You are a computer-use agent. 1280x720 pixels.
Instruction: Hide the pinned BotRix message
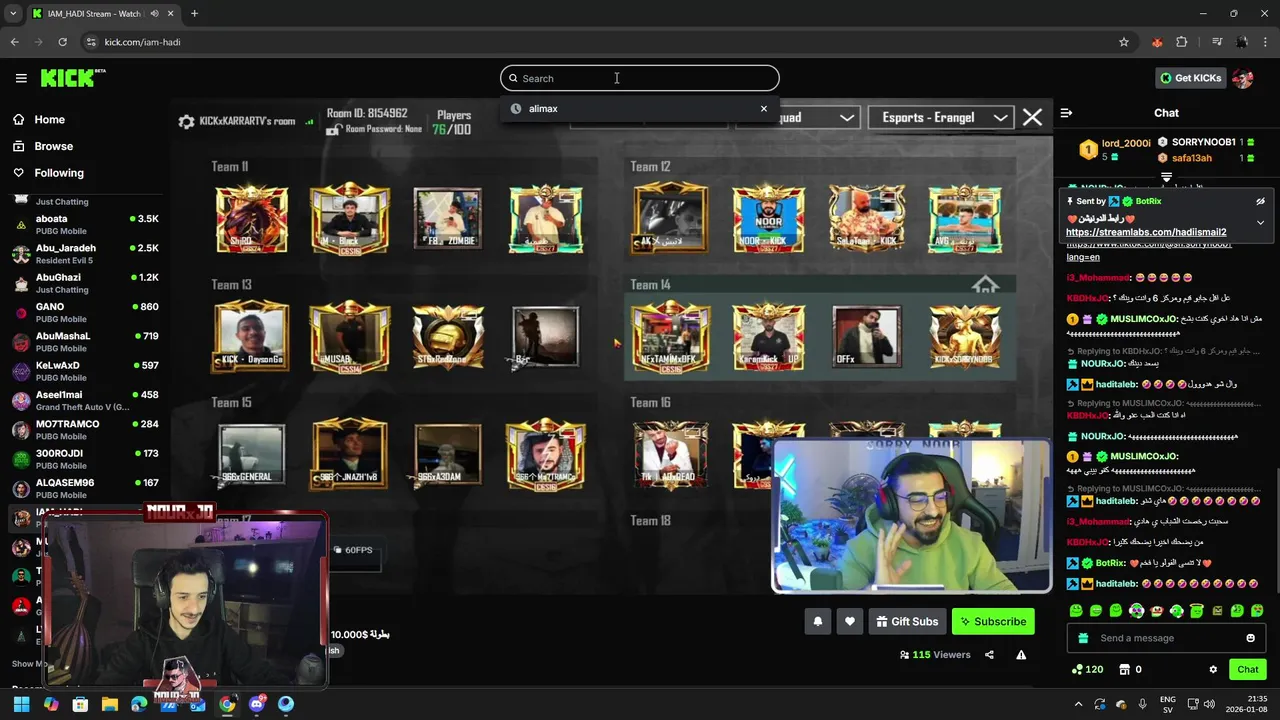coord(1260,201)
